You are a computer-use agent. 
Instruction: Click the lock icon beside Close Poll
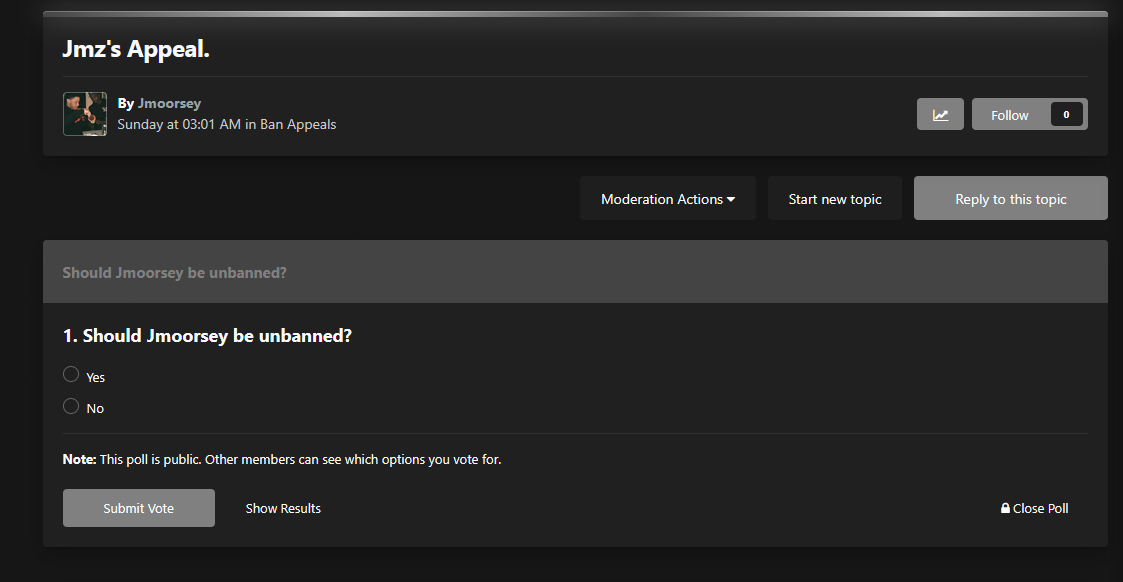(1005, 508)
